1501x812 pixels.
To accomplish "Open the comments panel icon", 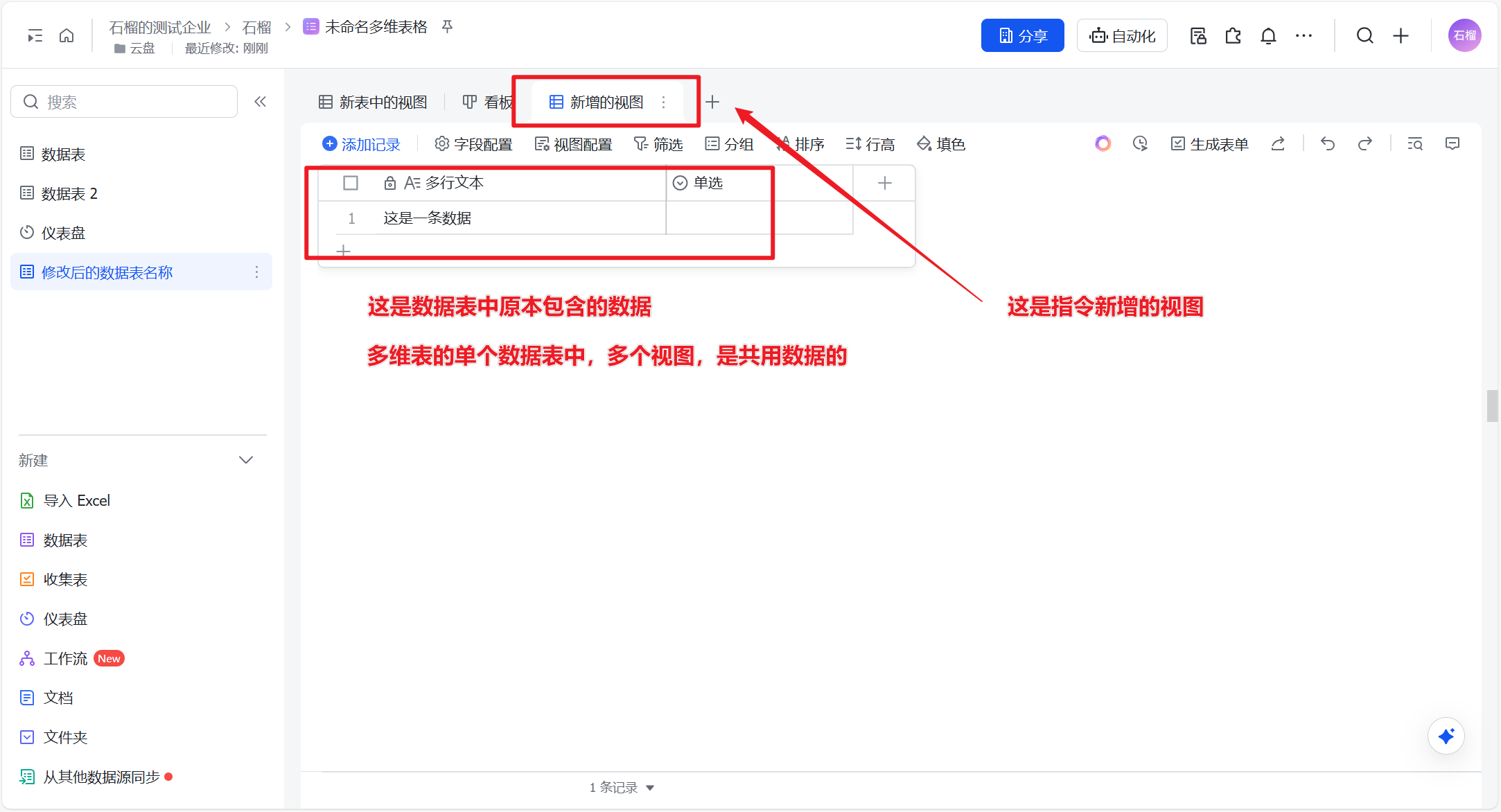I will click(1452, 143).
